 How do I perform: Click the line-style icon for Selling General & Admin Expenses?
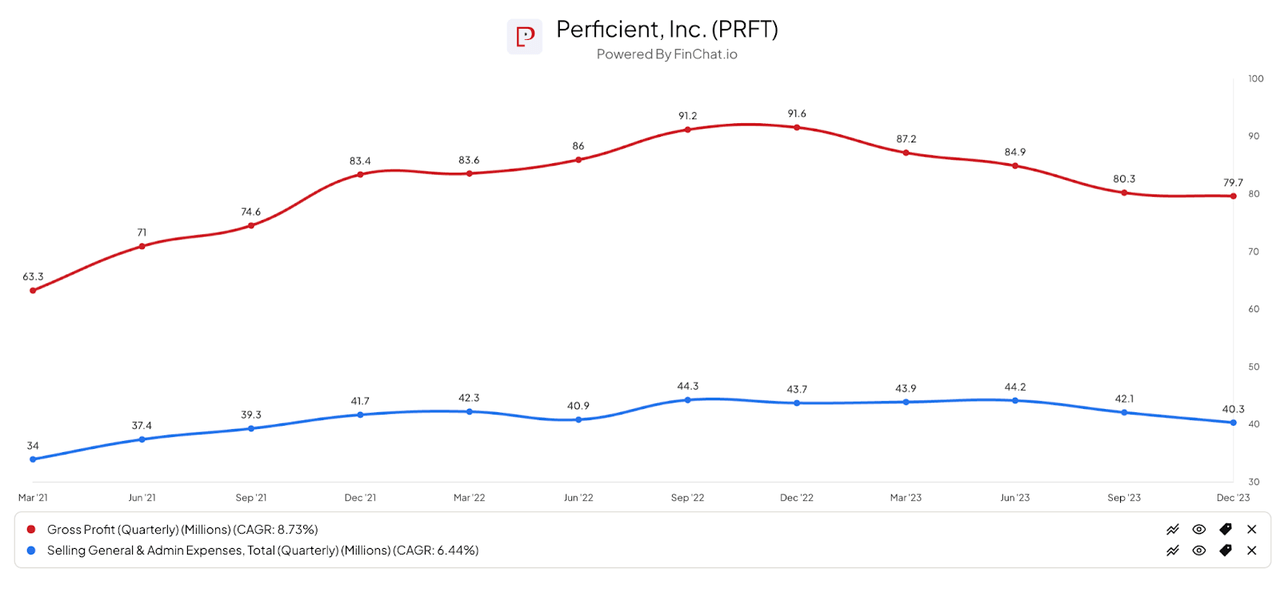point(1172,550)
